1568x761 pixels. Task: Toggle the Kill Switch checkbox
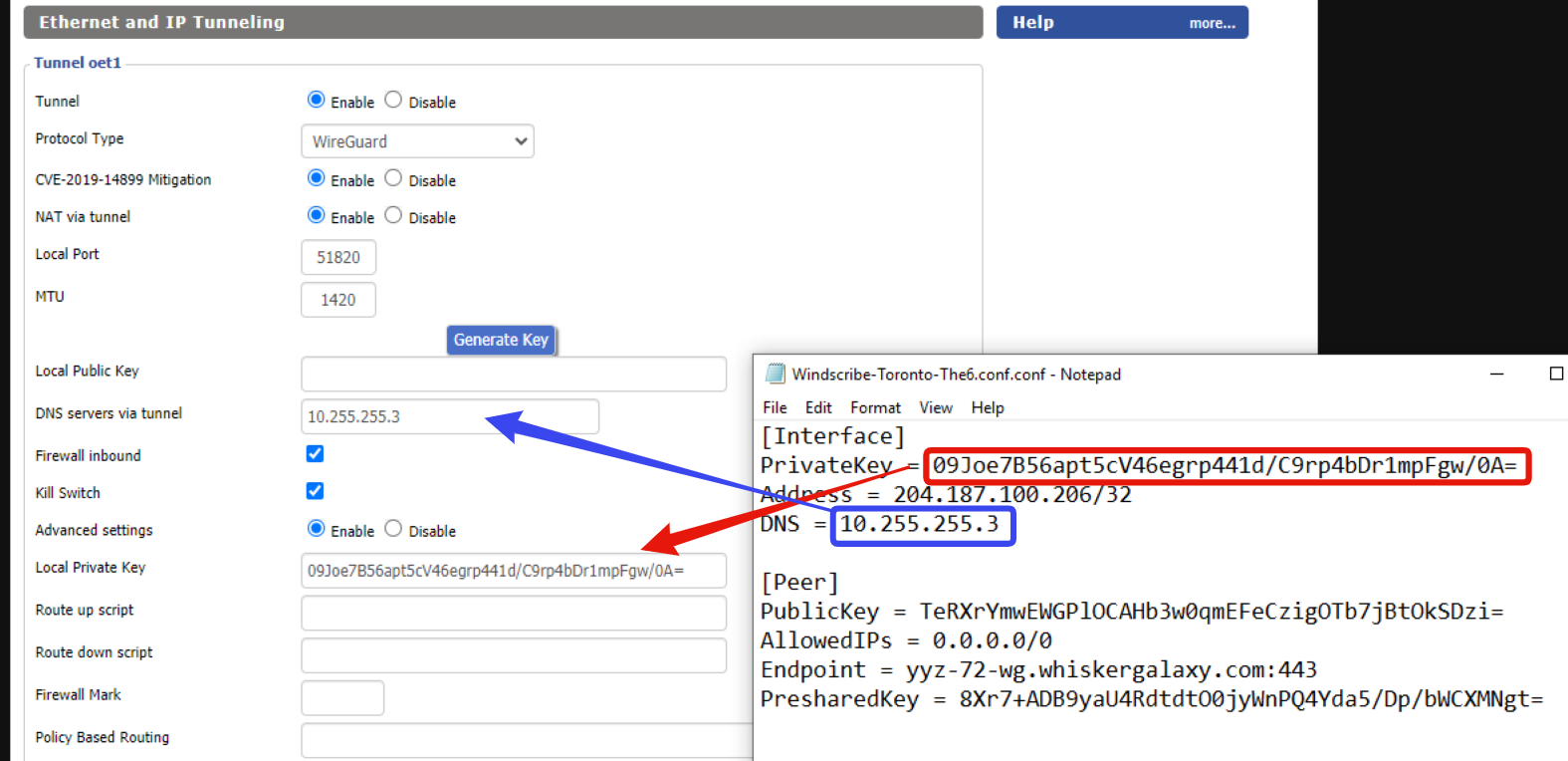tap(315, 491)
